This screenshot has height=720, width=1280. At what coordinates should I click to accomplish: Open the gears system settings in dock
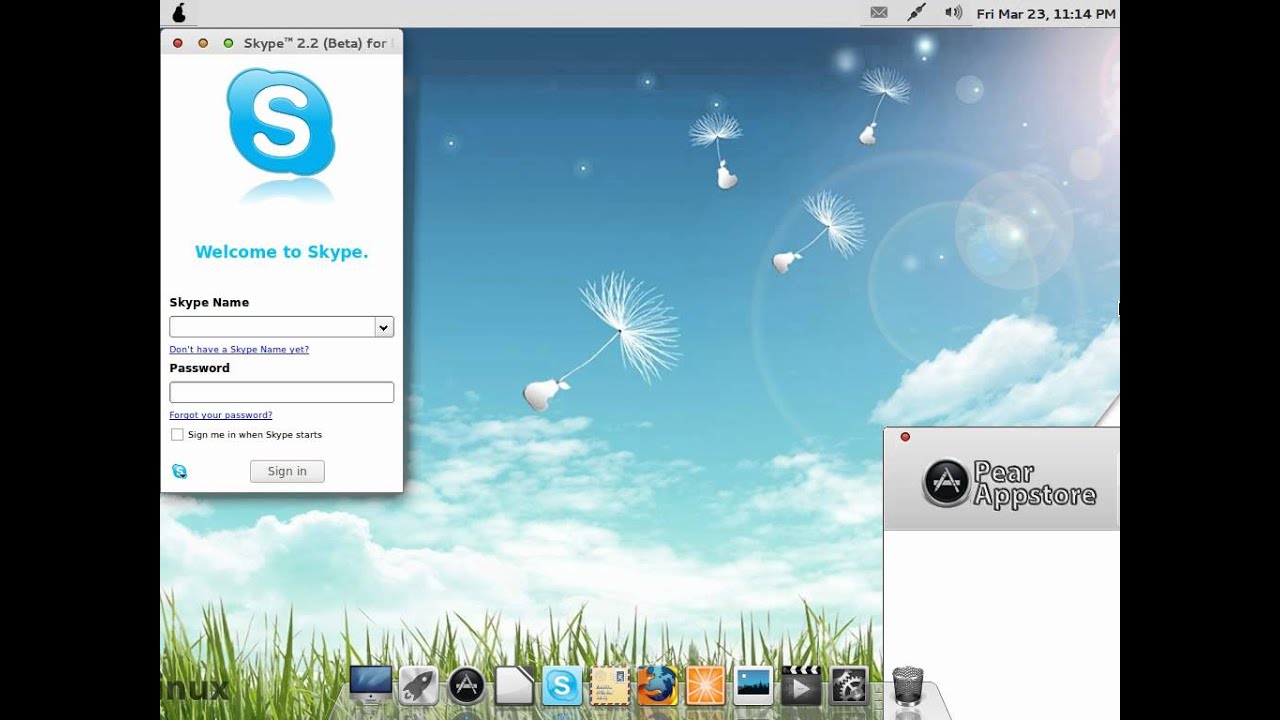tap(849, 686)
